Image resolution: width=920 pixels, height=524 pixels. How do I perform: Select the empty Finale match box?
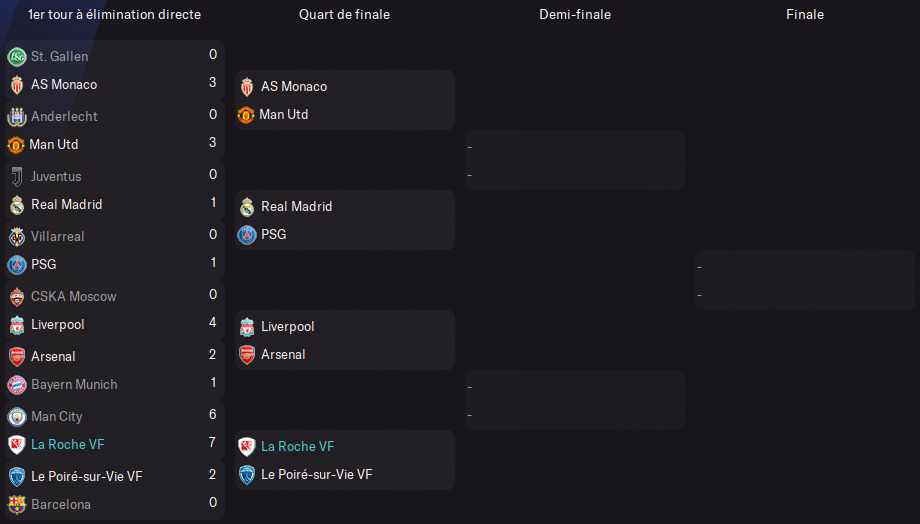(x=805, y=280)
